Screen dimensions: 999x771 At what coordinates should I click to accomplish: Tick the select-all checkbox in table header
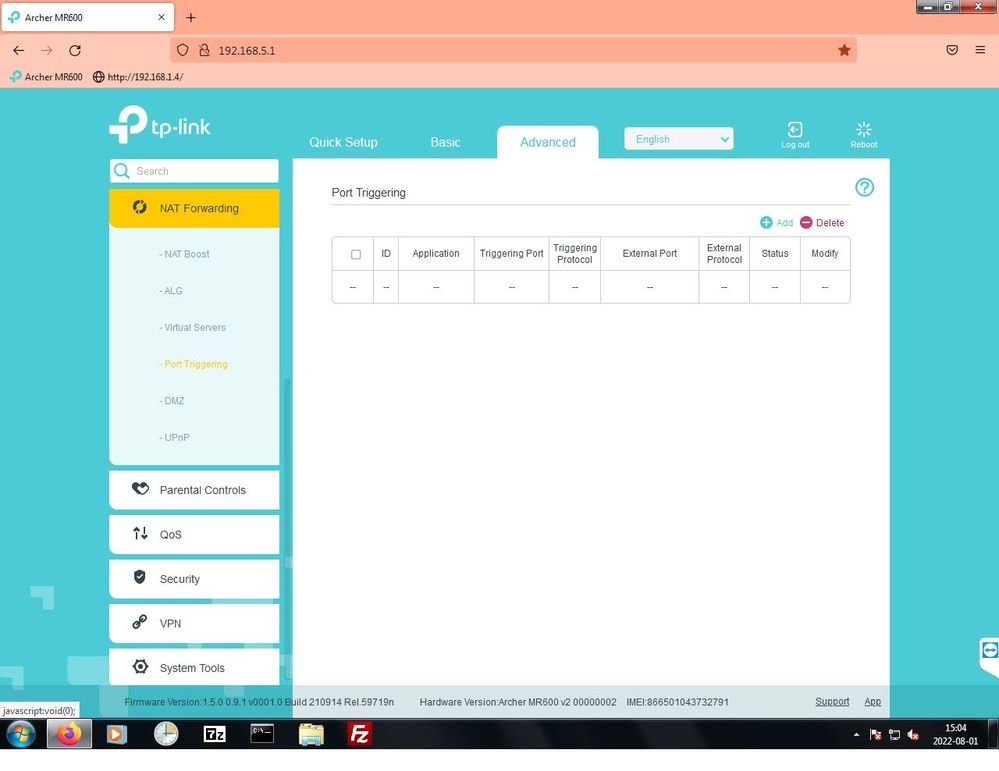(x=356, y=254)
